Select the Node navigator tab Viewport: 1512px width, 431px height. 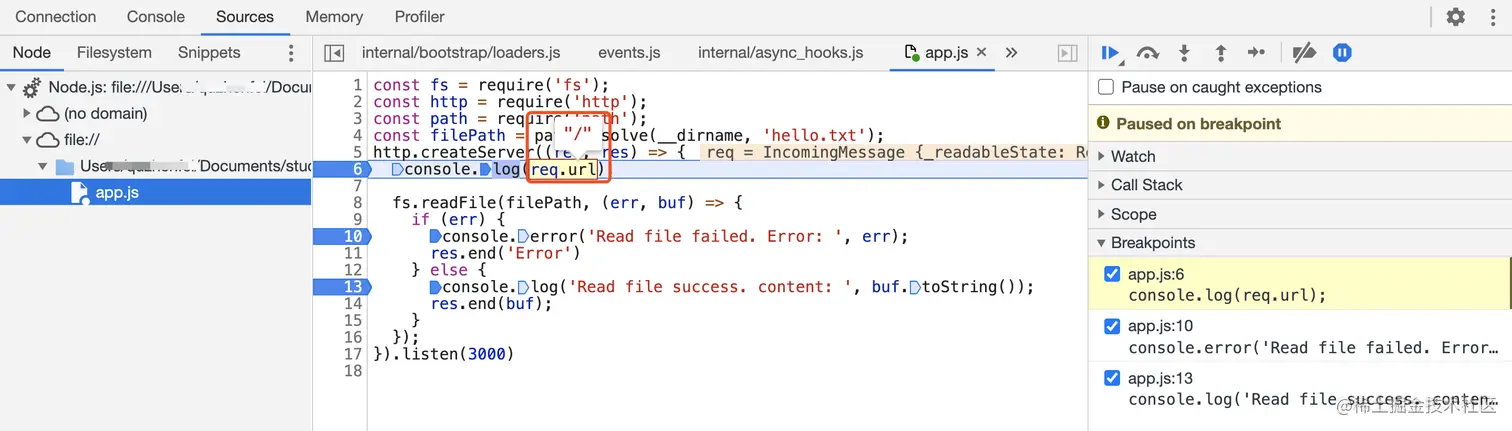click(x=32, y=53)
